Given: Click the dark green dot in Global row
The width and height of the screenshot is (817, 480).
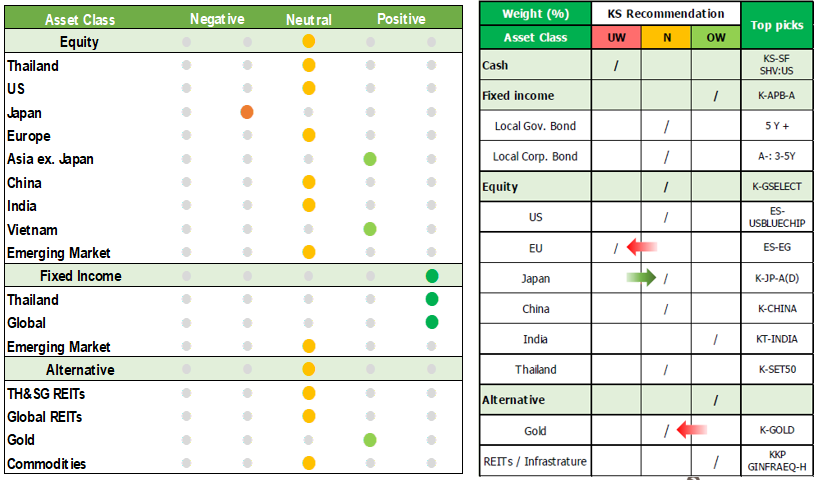Looking at the screenshot, I should 431,322.
